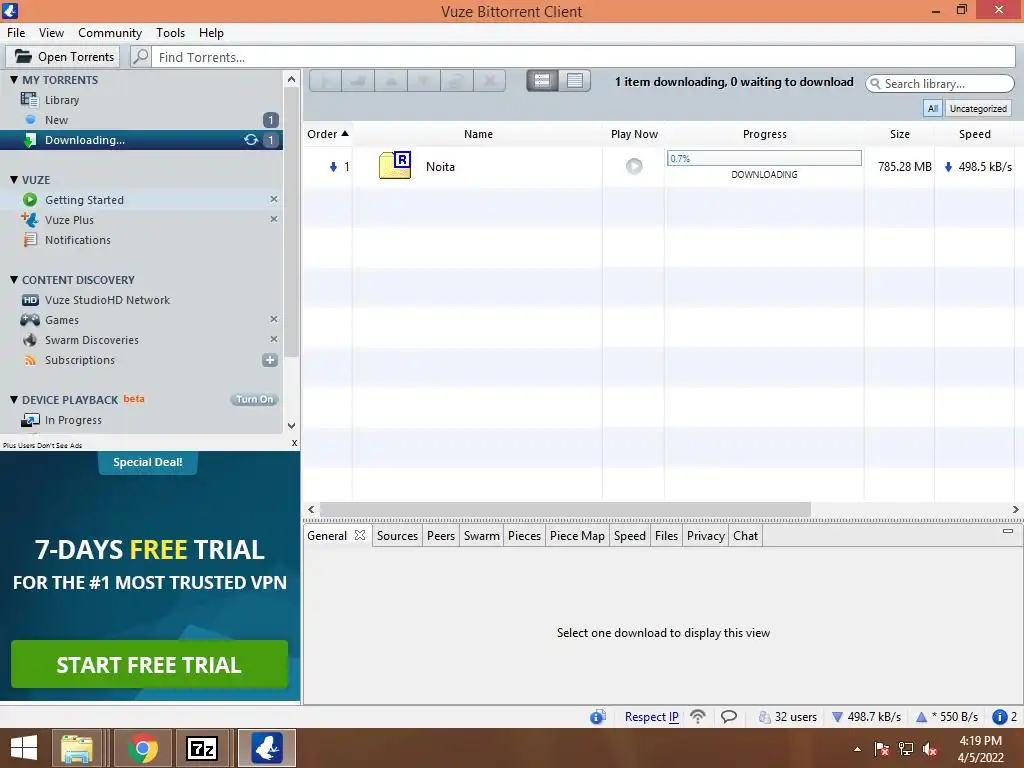This screenshot has height=768, width=1024.
Task: Open the Tools menu
Action: (x=170, y=33)
